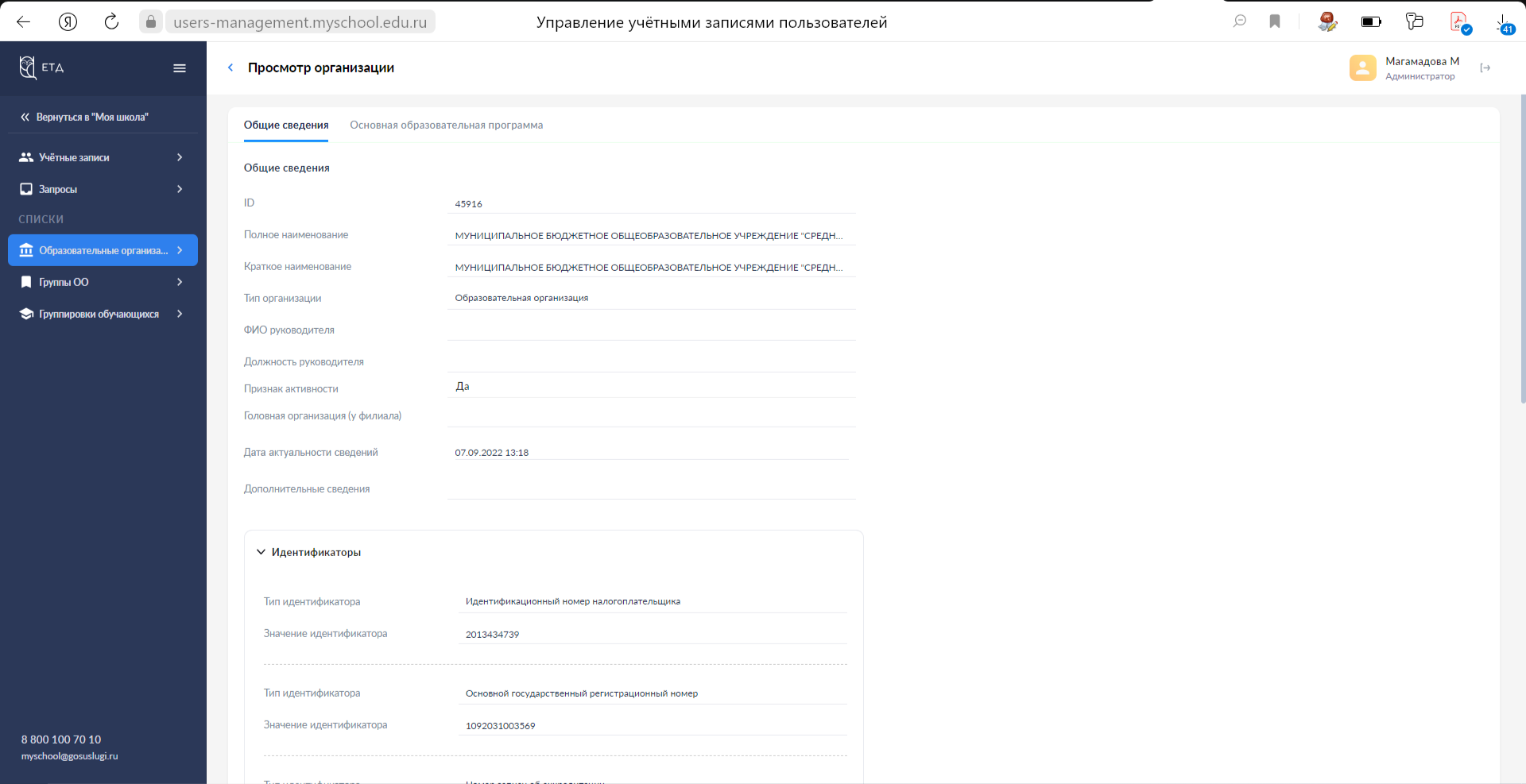Click the browser address bar URL

[300, 22]
